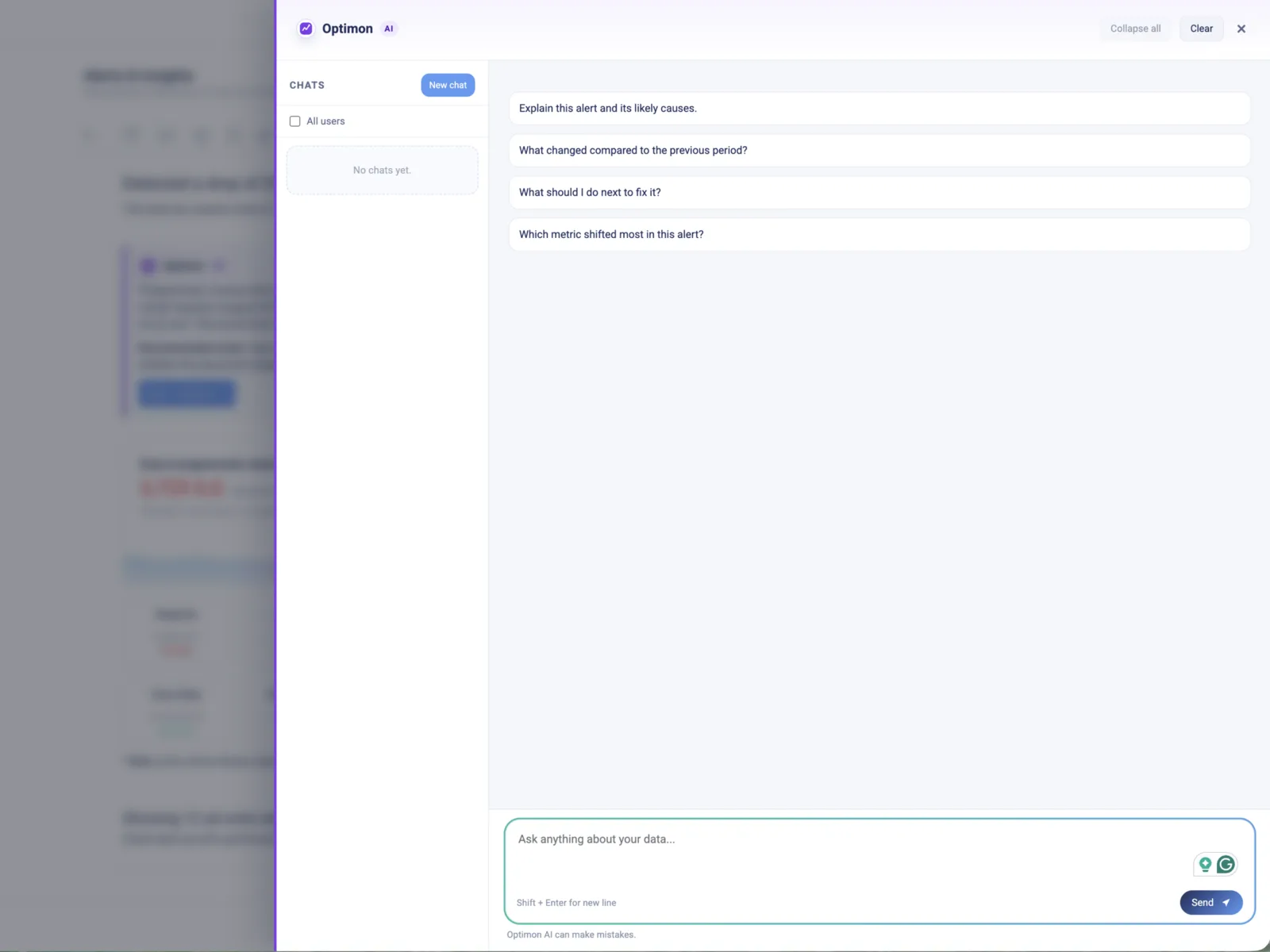Select 'Explain this alert and its likely causes' suggestion
This screenshot has height=952, width=1270.
click(x=879, y=109)
